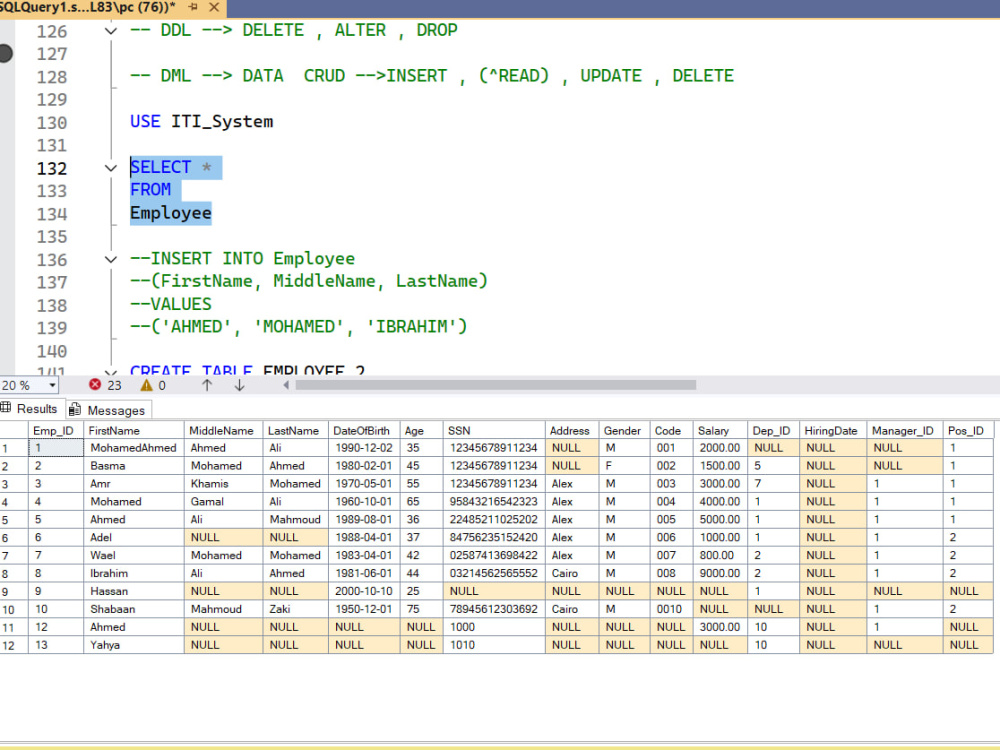Select the cell 'Yahya' in row 12
This screenshot has width=1000, height=750.
133,644
